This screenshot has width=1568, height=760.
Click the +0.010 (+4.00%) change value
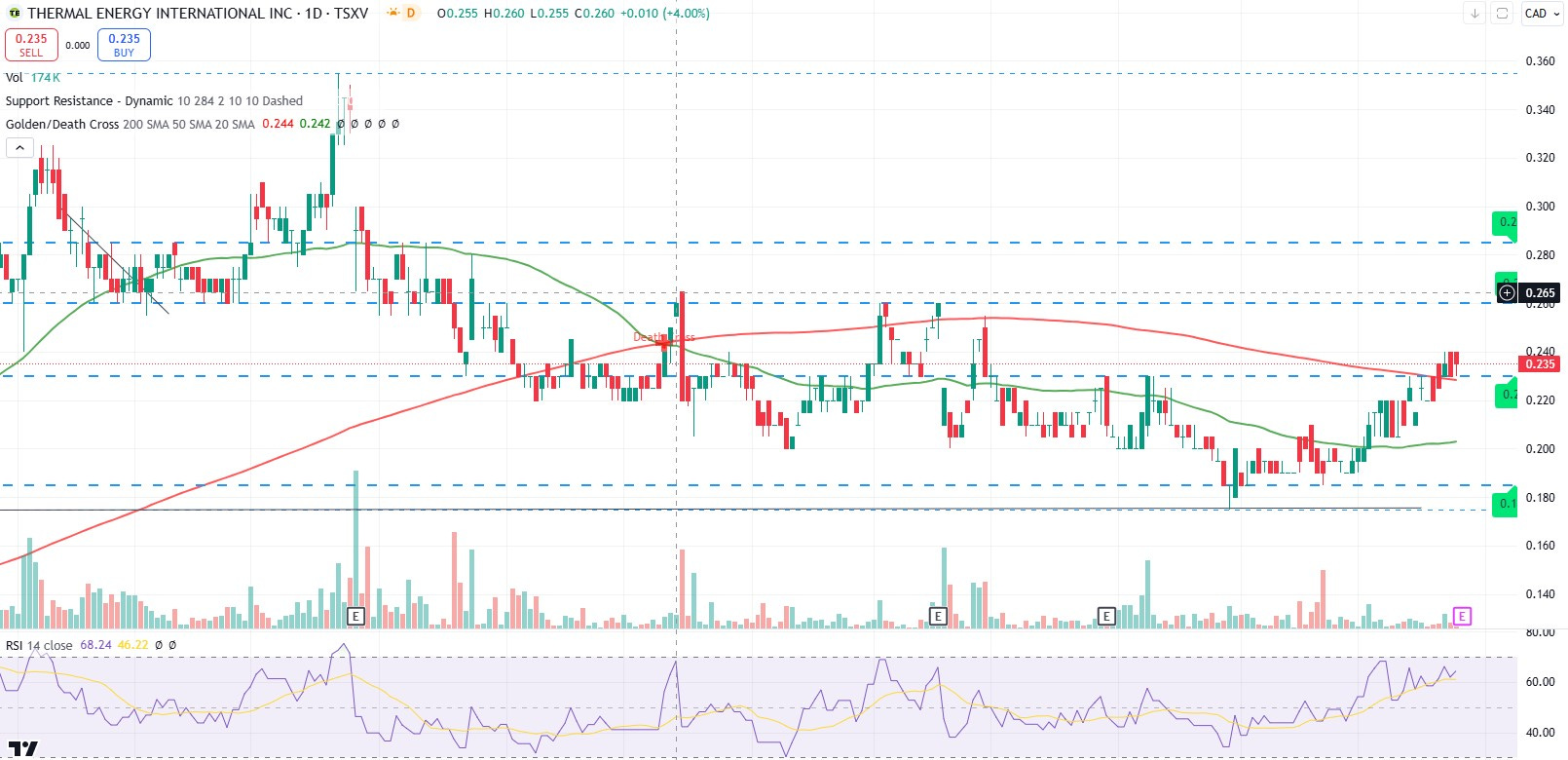coord(665,14)
